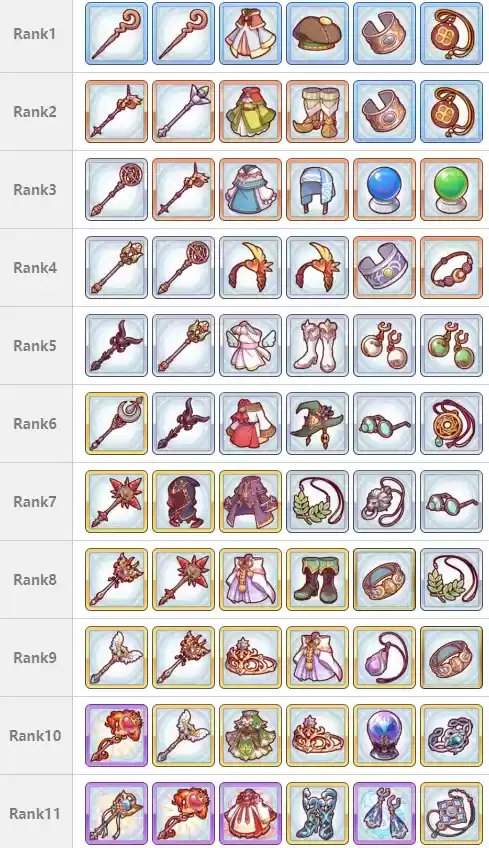Select the white boots in Rank5

click(x=317, y=345)
